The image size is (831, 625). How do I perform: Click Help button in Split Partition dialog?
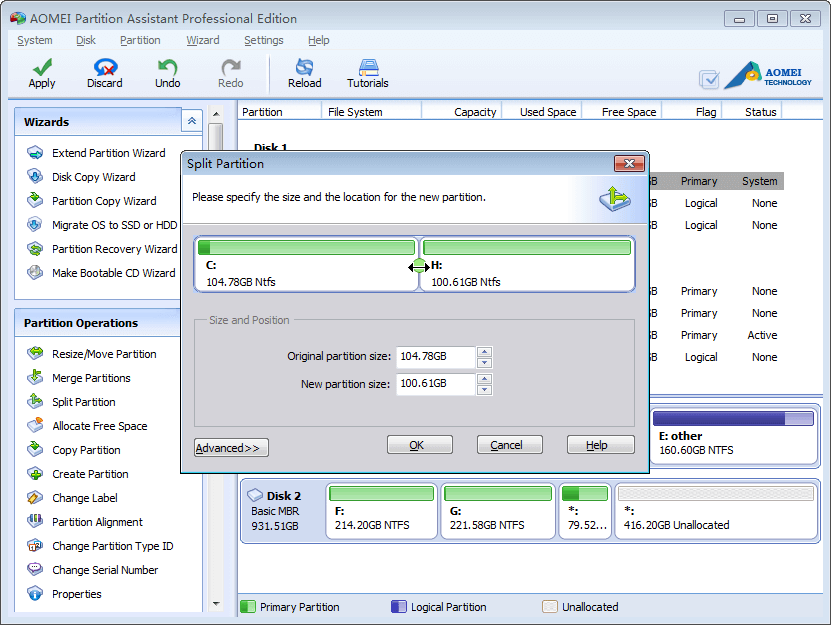tap(600, 445)
